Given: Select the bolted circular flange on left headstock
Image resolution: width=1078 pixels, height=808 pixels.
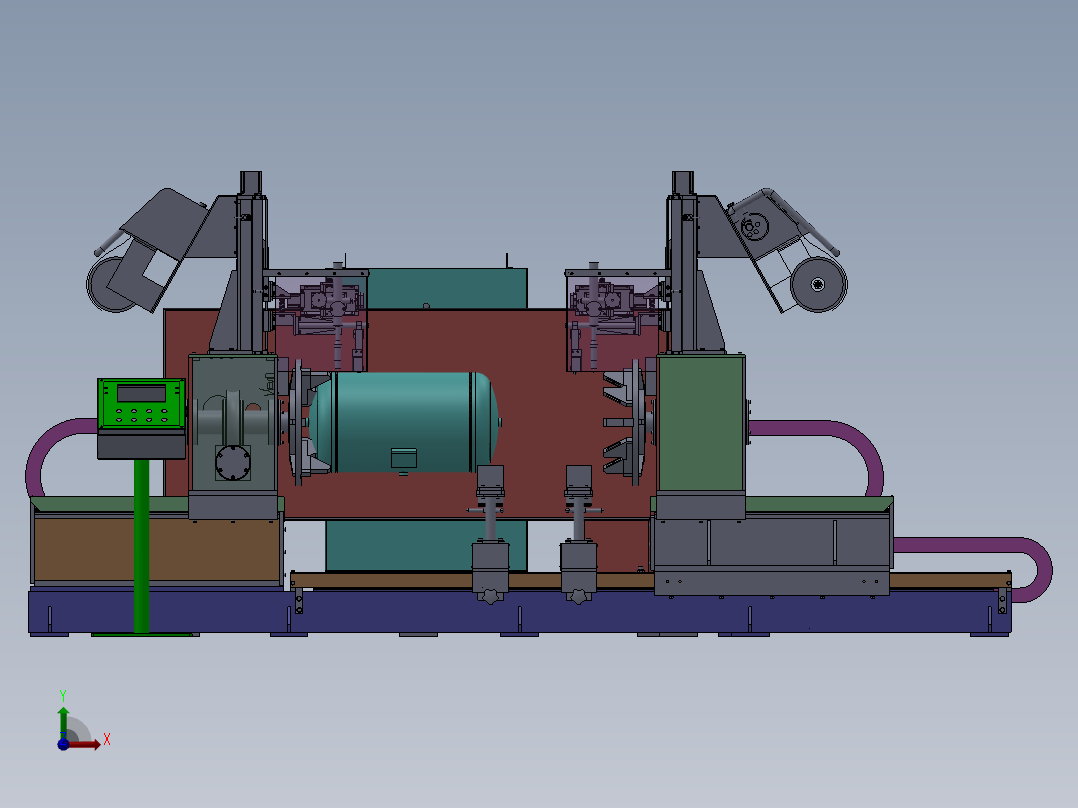Looking at the screenshot, I should (233, 462).
